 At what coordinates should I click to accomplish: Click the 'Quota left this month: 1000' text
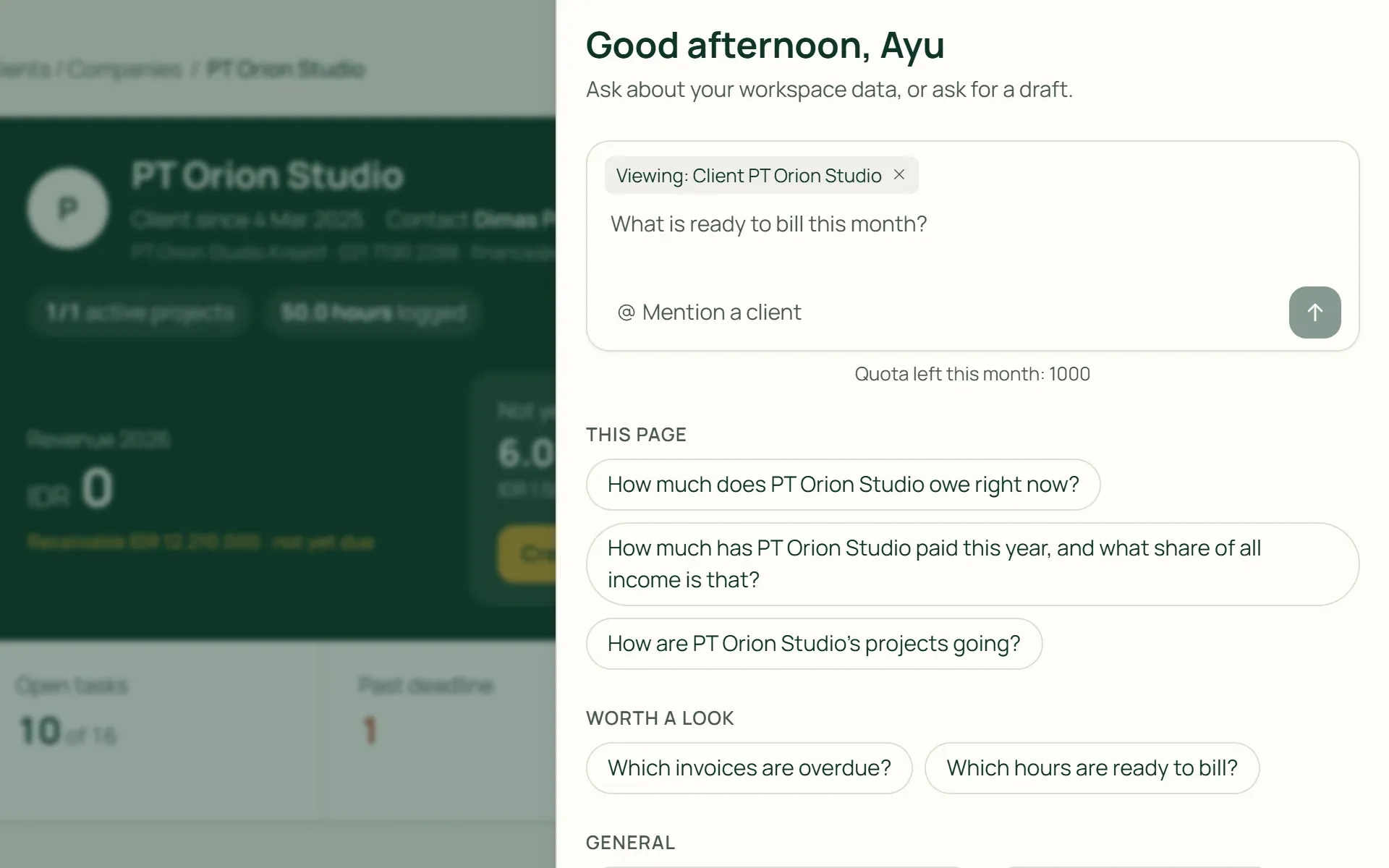pyautogui.click(x=972, y=374)
